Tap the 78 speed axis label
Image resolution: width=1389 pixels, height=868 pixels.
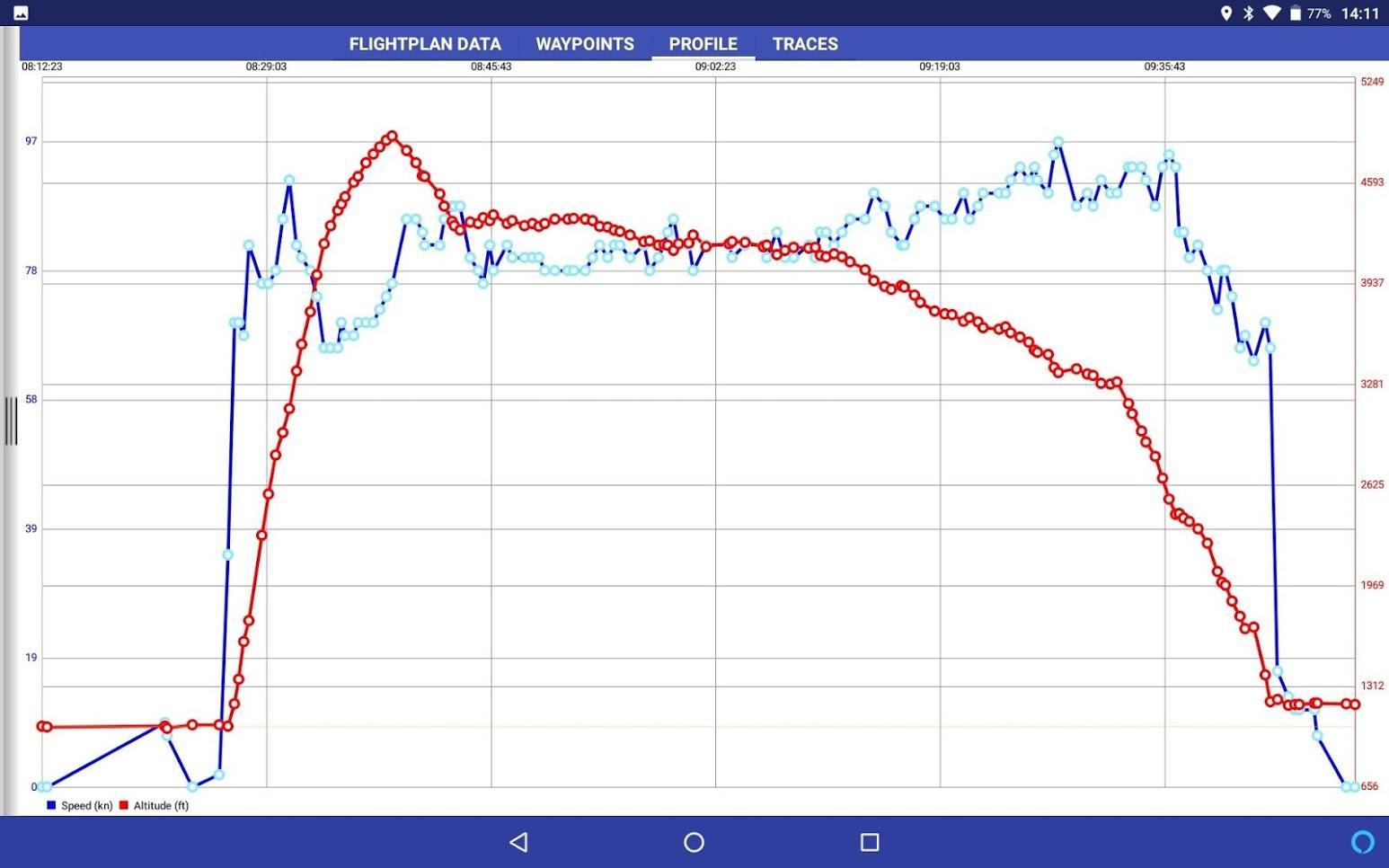31,270
